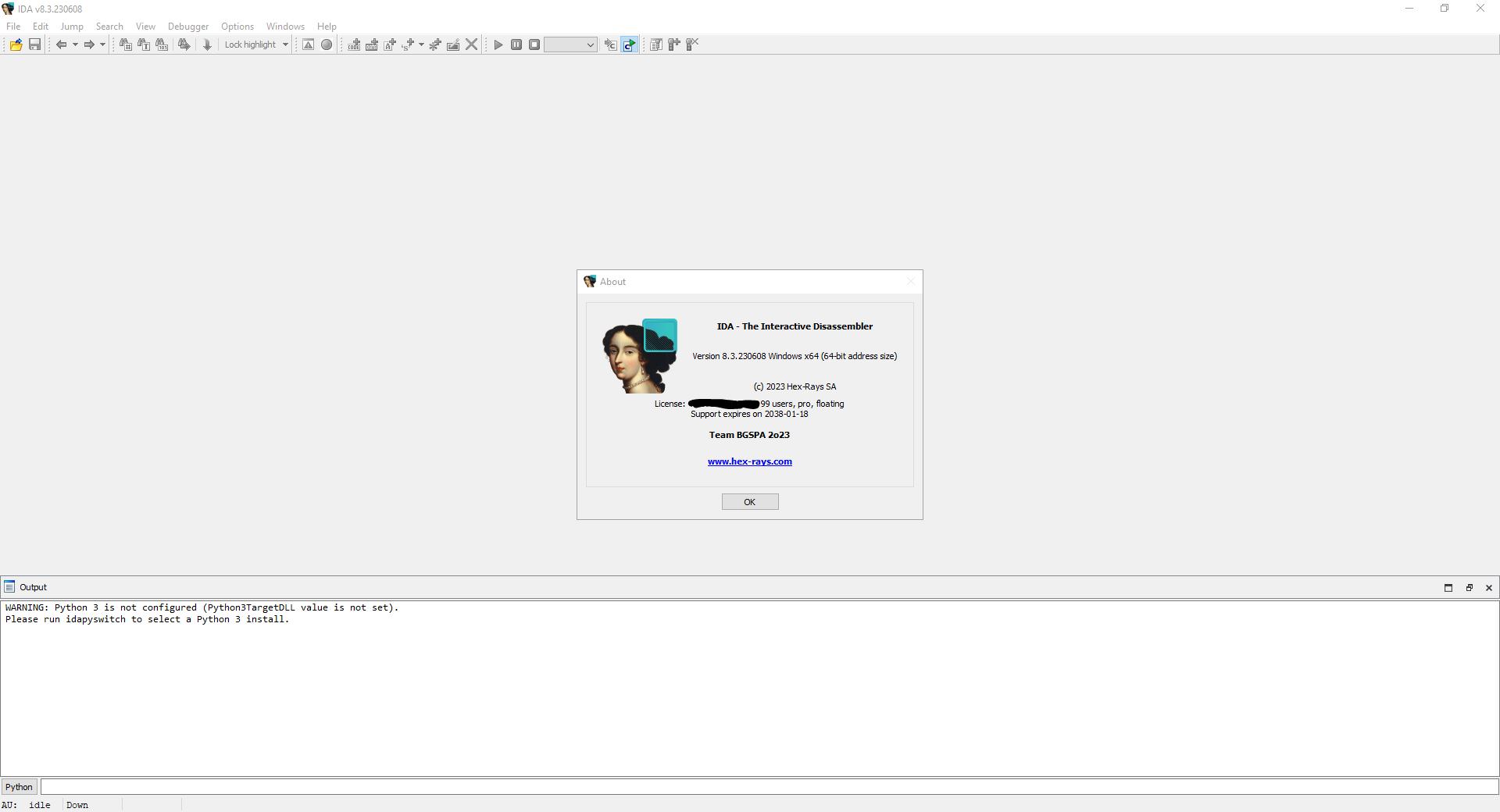Click the struct 's' plus icon
This screenshot has height=812, width=1500.
point(408,45)
